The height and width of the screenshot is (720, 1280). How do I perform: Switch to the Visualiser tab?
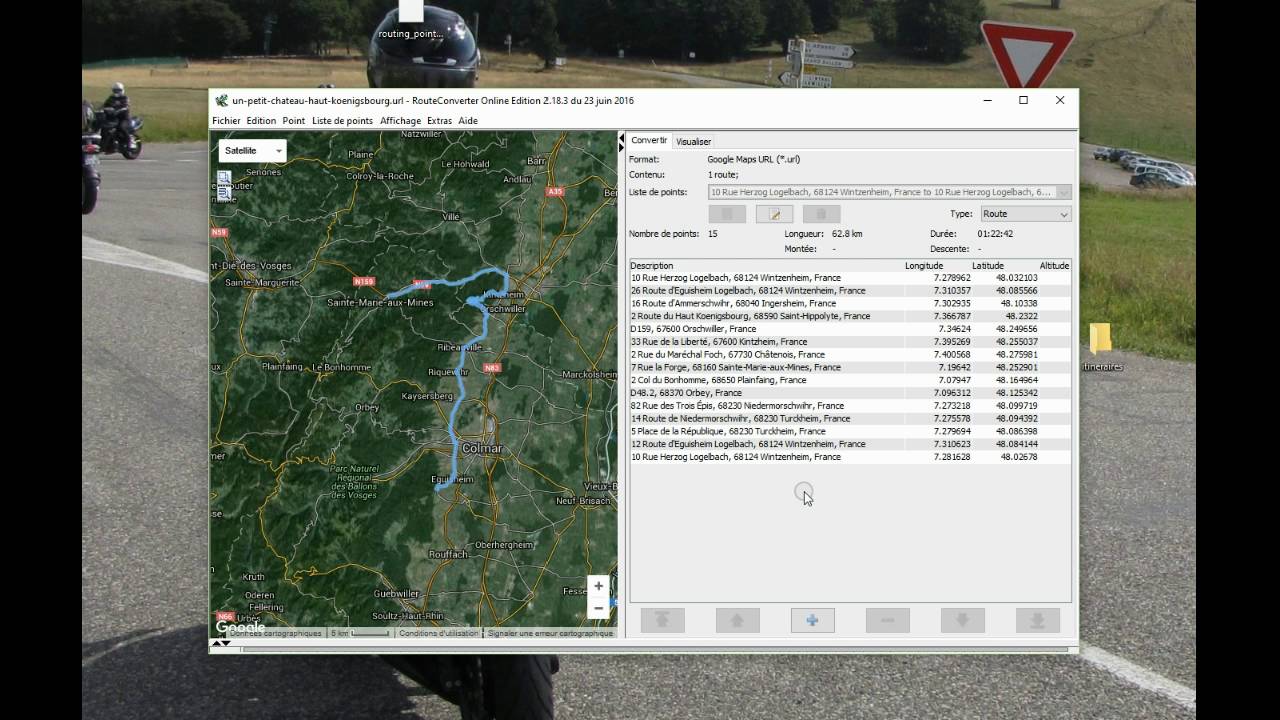693,142
